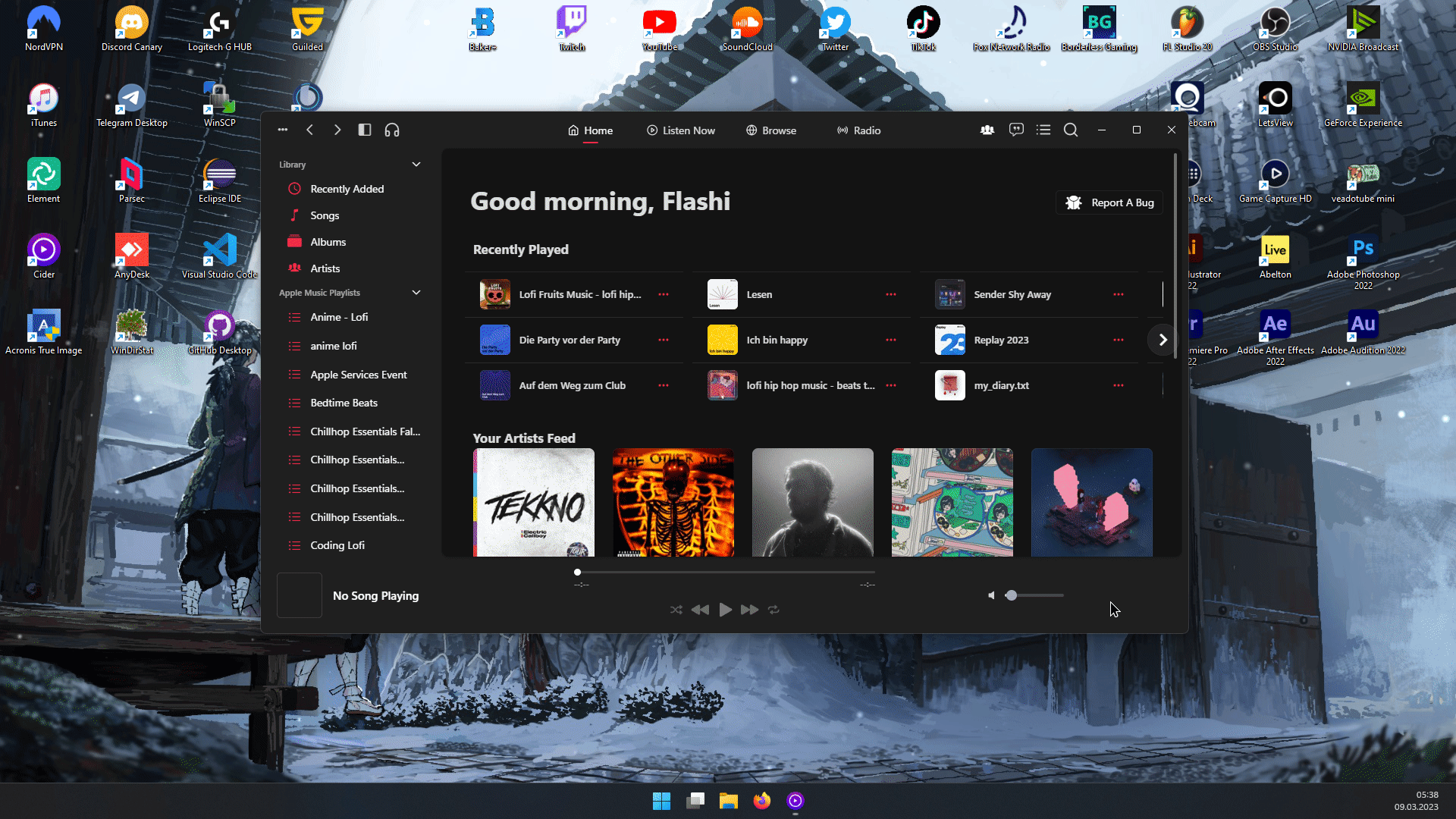1456x819 pixels.
Task: Open options menu for Lofi Fruits Music
Action: [x=664, y=294]
